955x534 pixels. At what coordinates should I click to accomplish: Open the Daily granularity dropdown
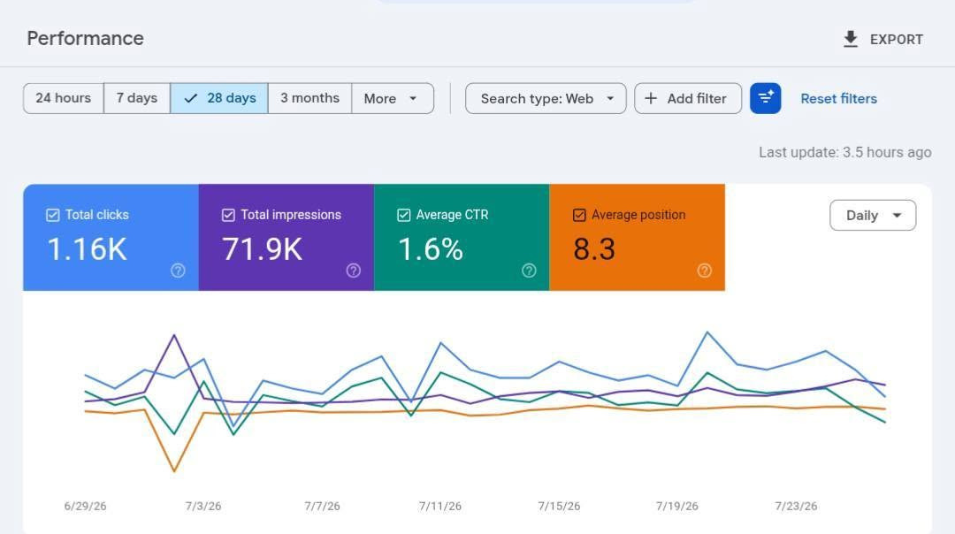pyautogui.click(x=873, y=215)
